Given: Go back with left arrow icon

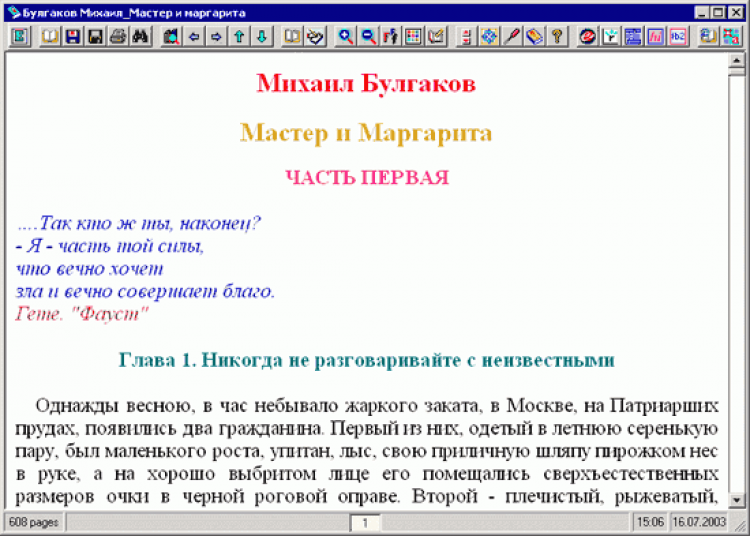Looking at the screenshot, I should click(194, 36).
